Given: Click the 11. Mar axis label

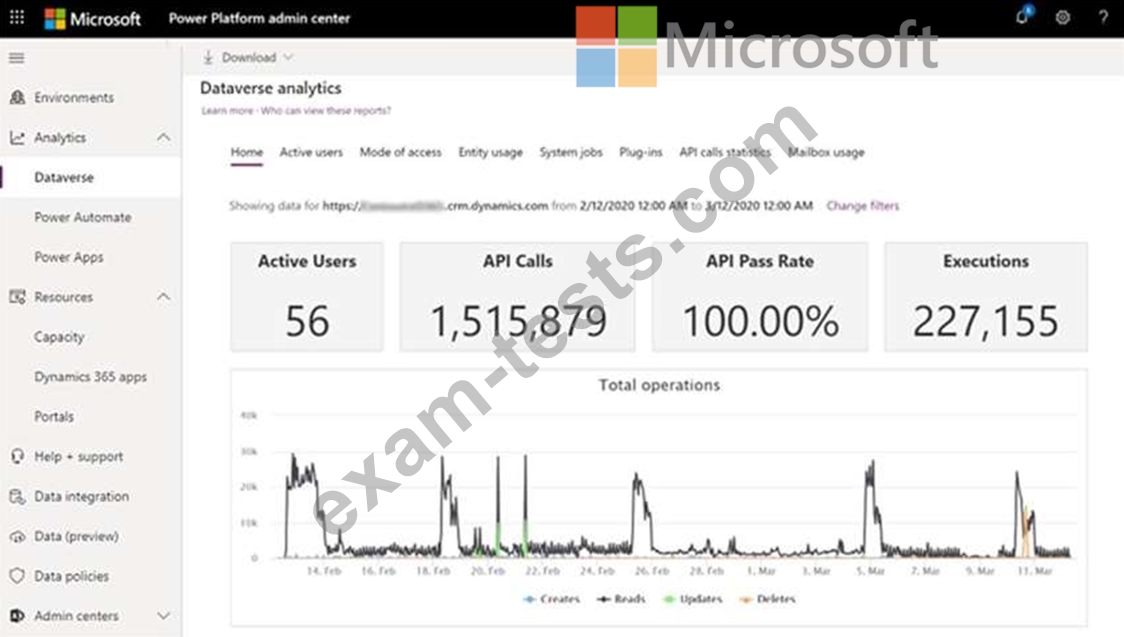Looking at the screenshot, I should 1035,571.
